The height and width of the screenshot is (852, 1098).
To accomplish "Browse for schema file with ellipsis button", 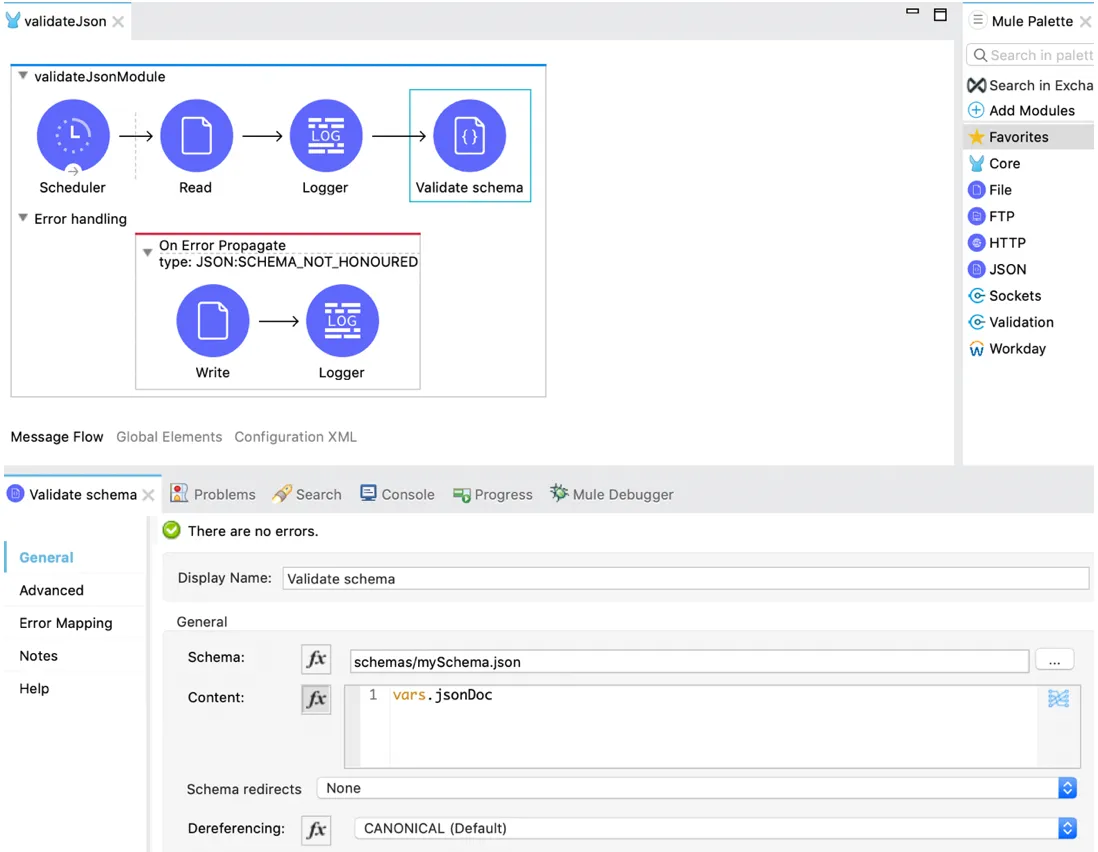I will point(1055,660).
